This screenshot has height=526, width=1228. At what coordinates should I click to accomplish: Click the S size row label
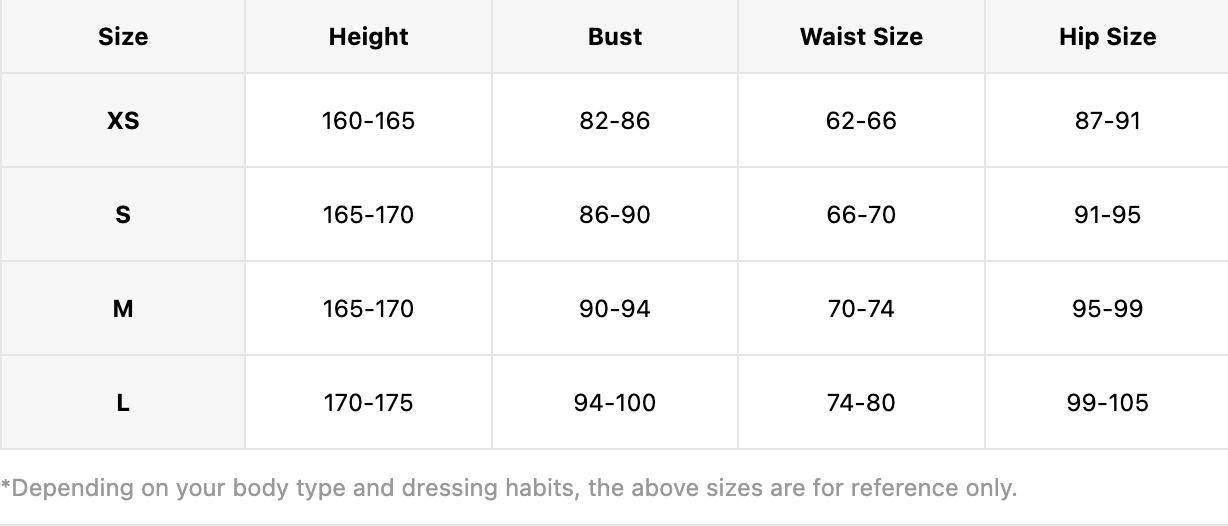click(x=123, y=215)
